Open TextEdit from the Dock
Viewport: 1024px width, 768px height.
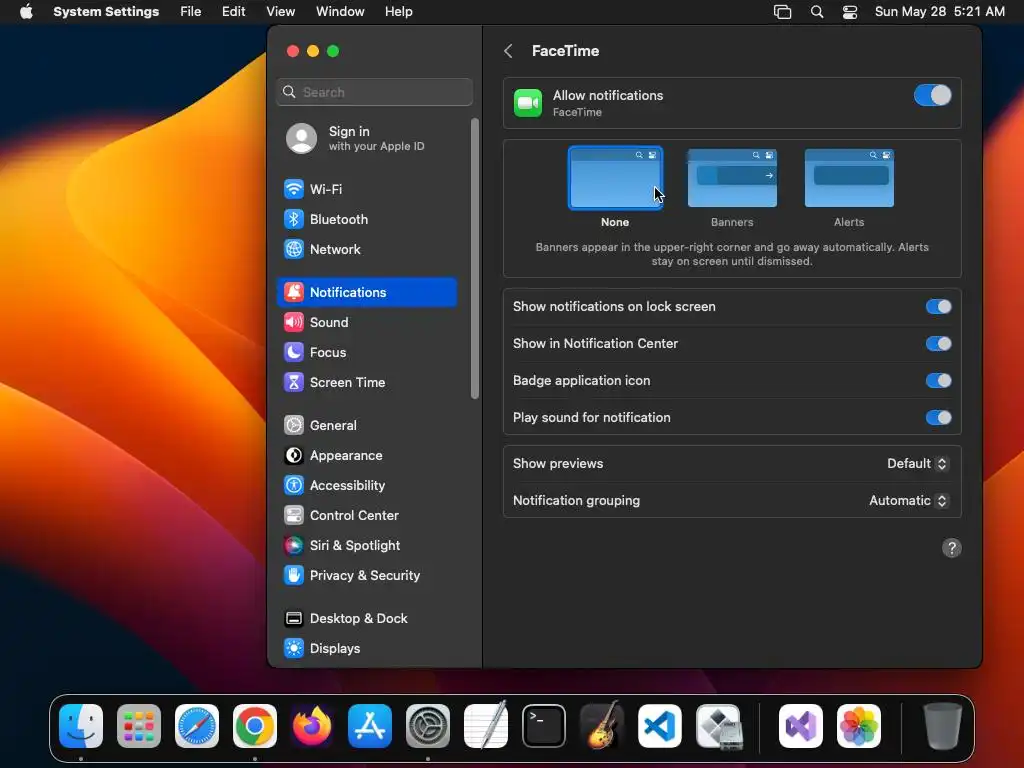click(x=486, y=726)
